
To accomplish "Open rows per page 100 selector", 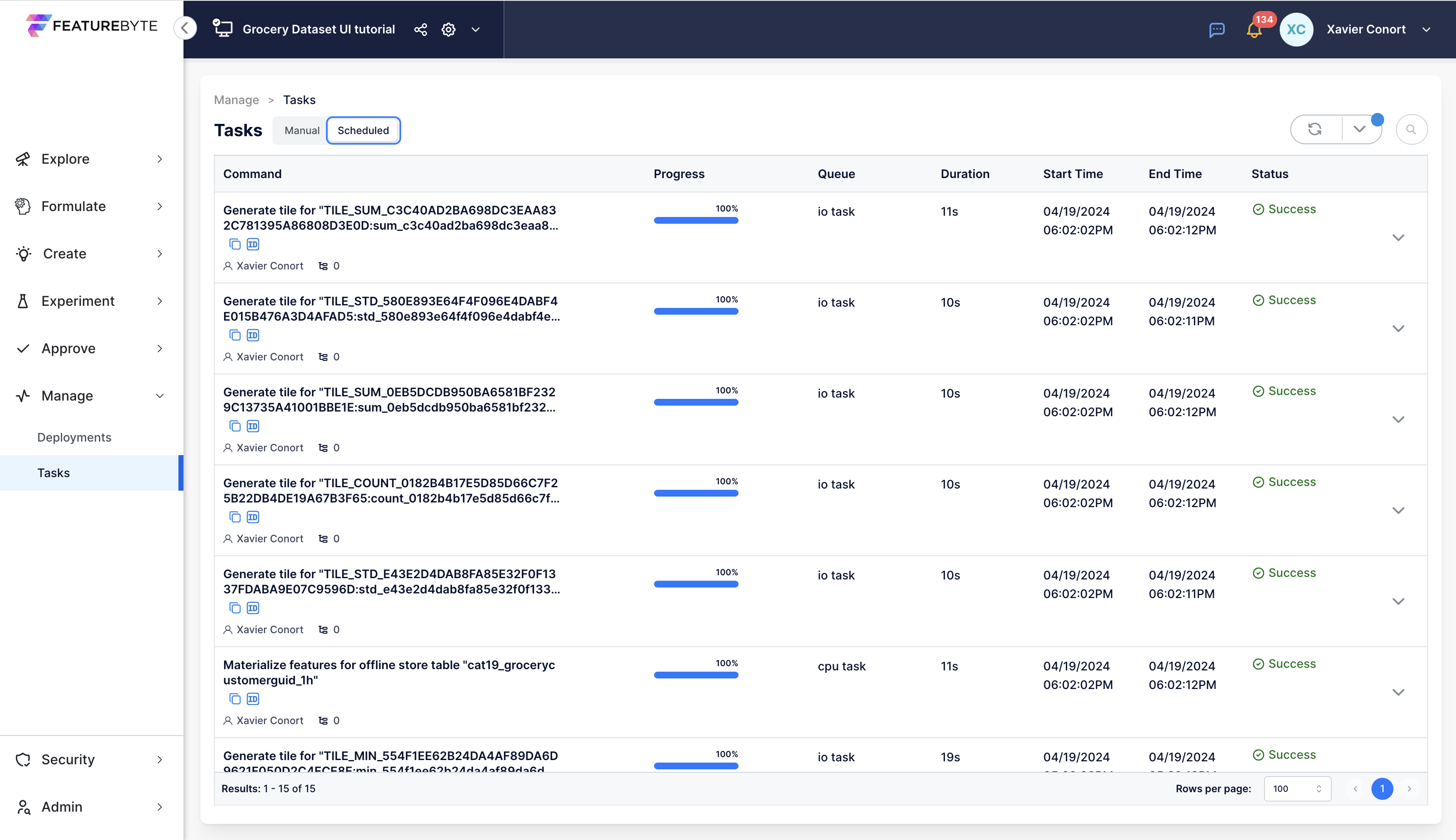I will pos(1297,789).
